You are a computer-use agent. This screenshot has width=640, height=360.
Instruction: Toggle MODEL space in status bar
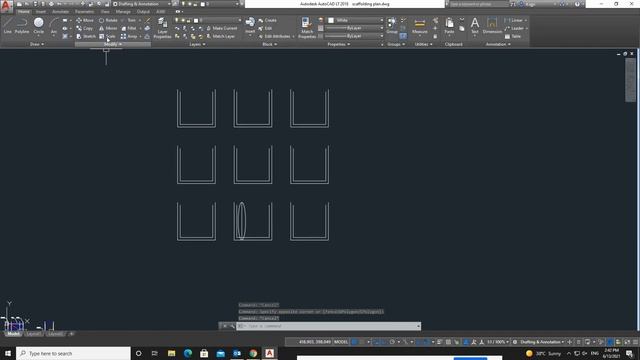pos(341,342)
